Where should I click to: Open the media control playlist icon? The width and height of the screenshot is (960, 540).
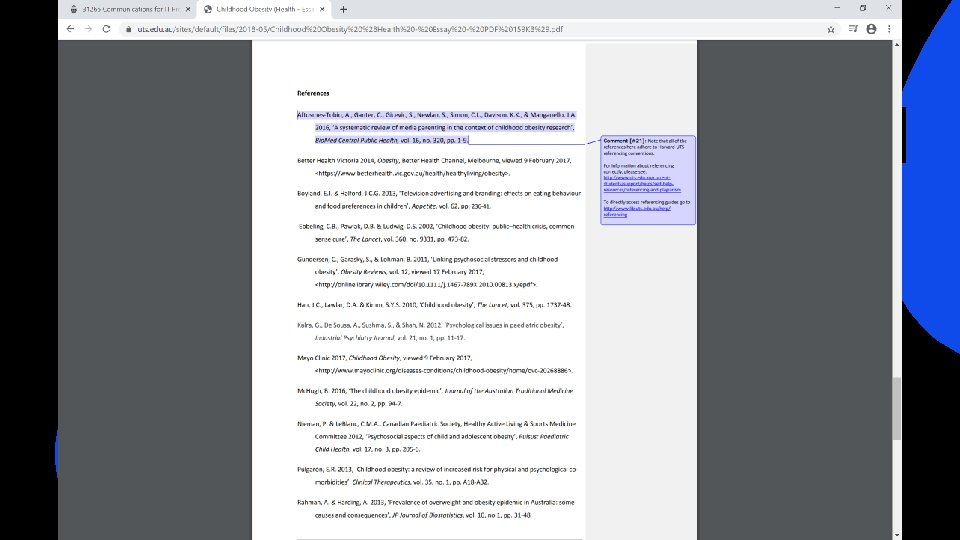point(853,29)
